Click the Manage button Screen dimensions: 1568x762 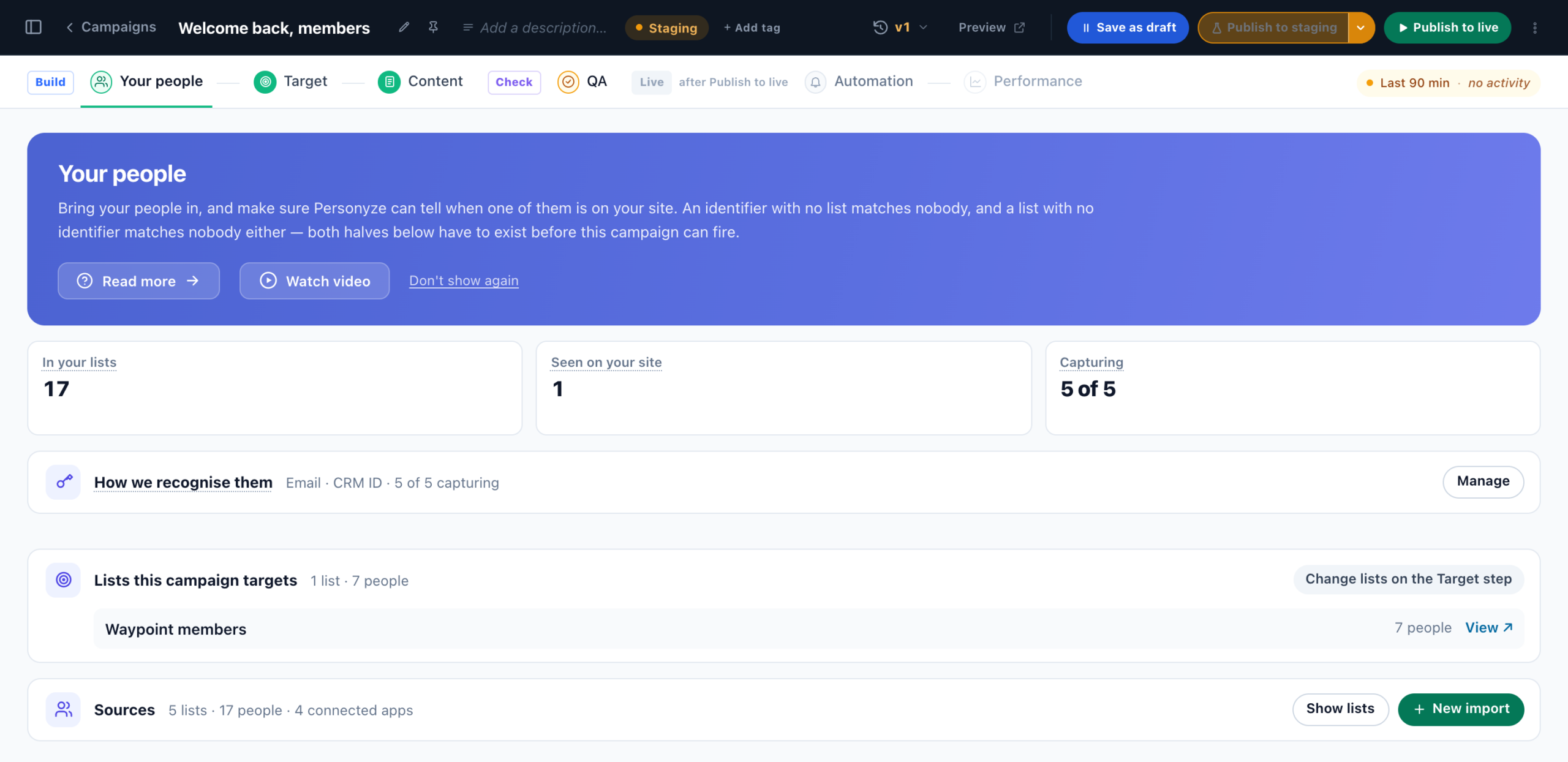(1483, 481)
